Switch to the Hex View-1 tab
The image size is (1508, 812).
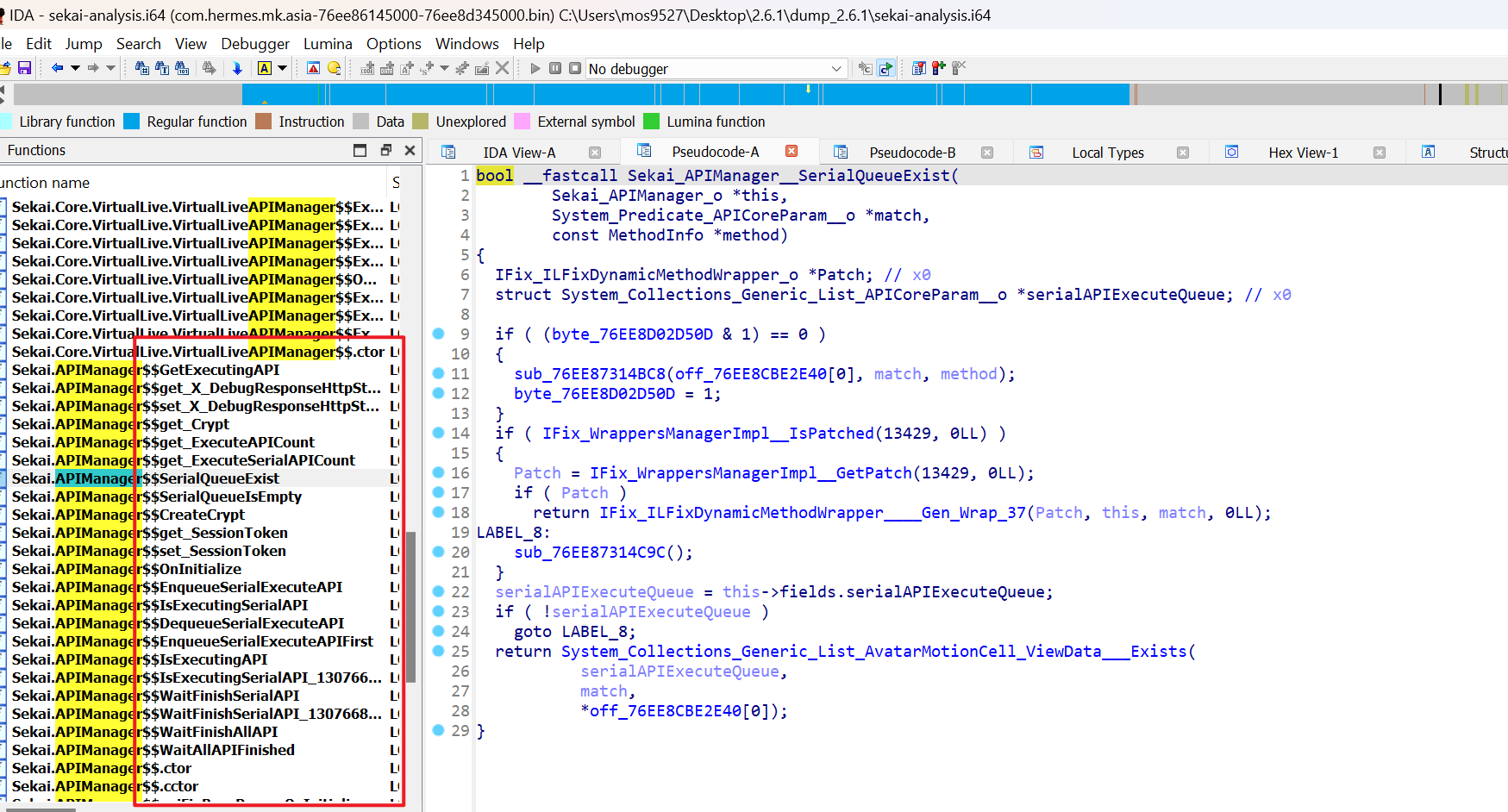tap(1304, 153)
